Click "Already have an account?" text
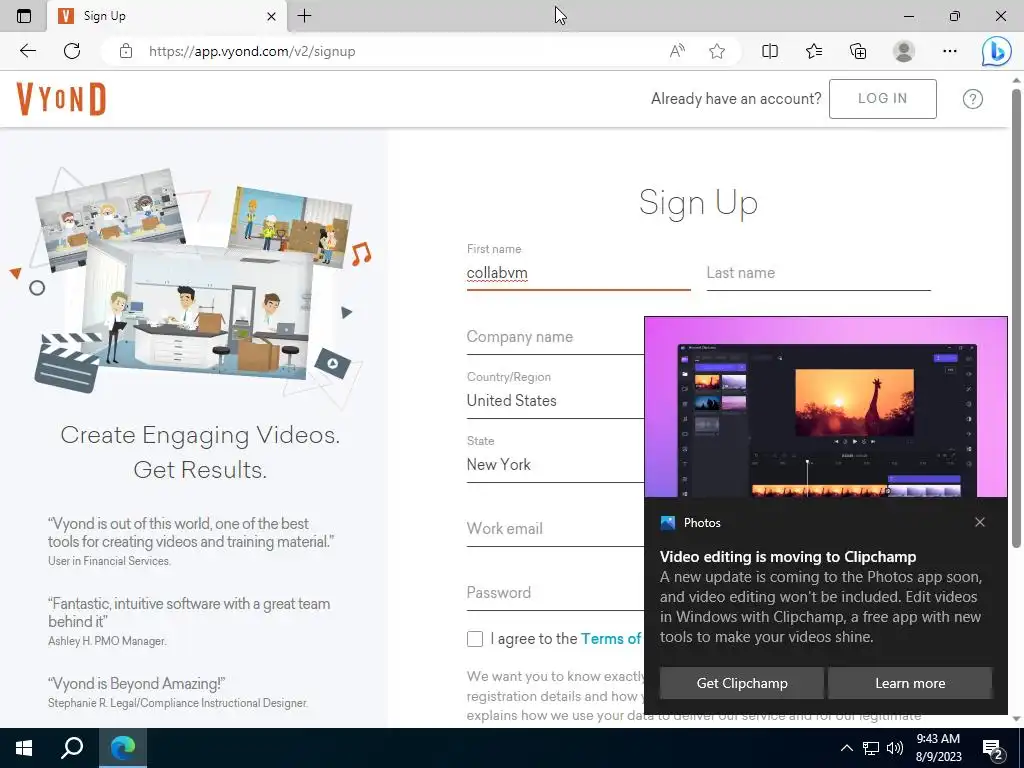Screen dimensions: 1024x768 pyautogui.click(x=736, y=99)
